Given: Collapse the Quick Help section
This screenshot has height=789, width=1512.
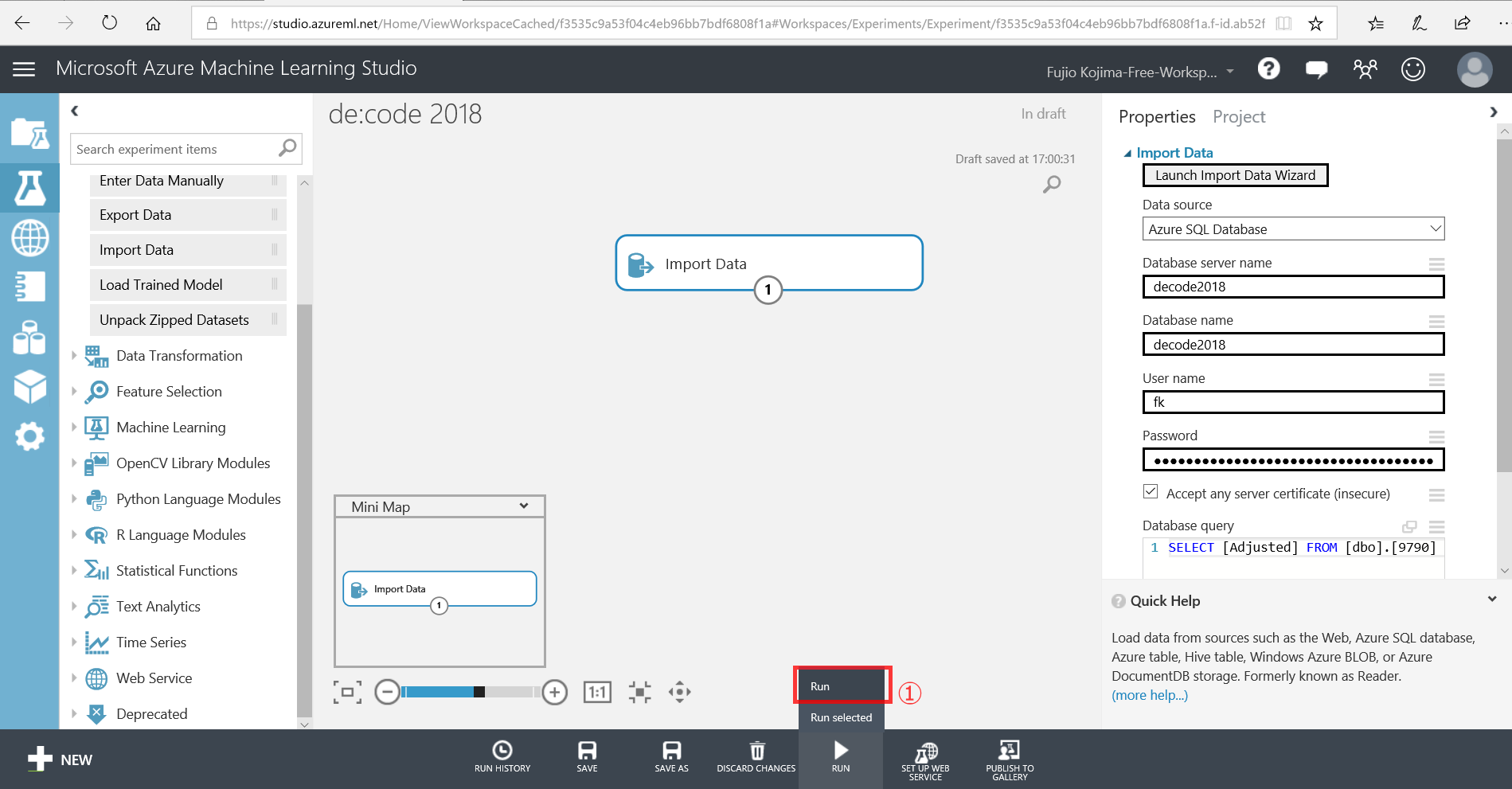Looking at the screenshot, I should (x=1491, y=600).
